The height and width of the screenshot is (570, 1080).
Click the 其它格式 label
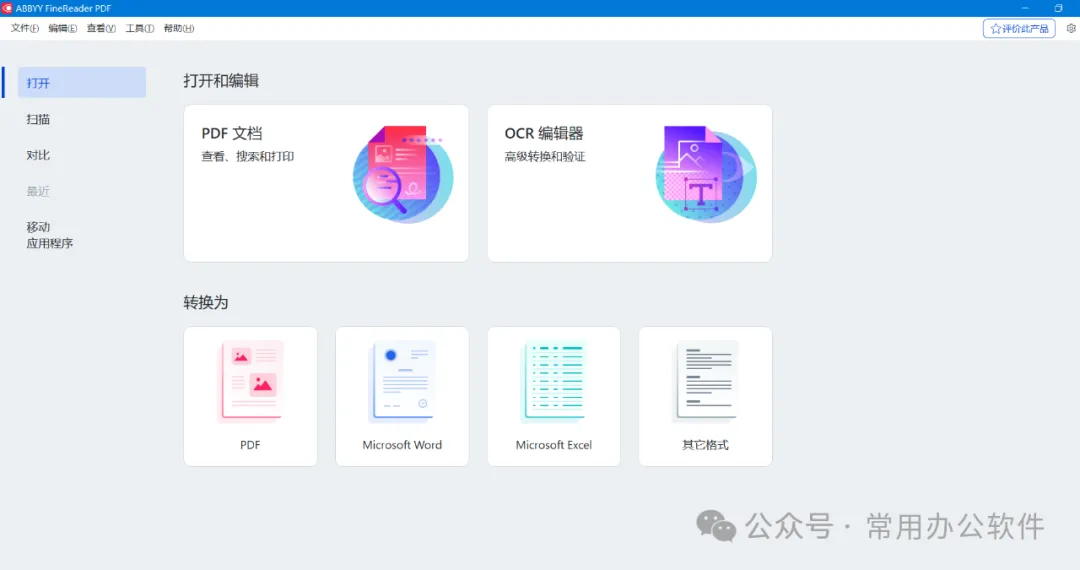(705, 445)
